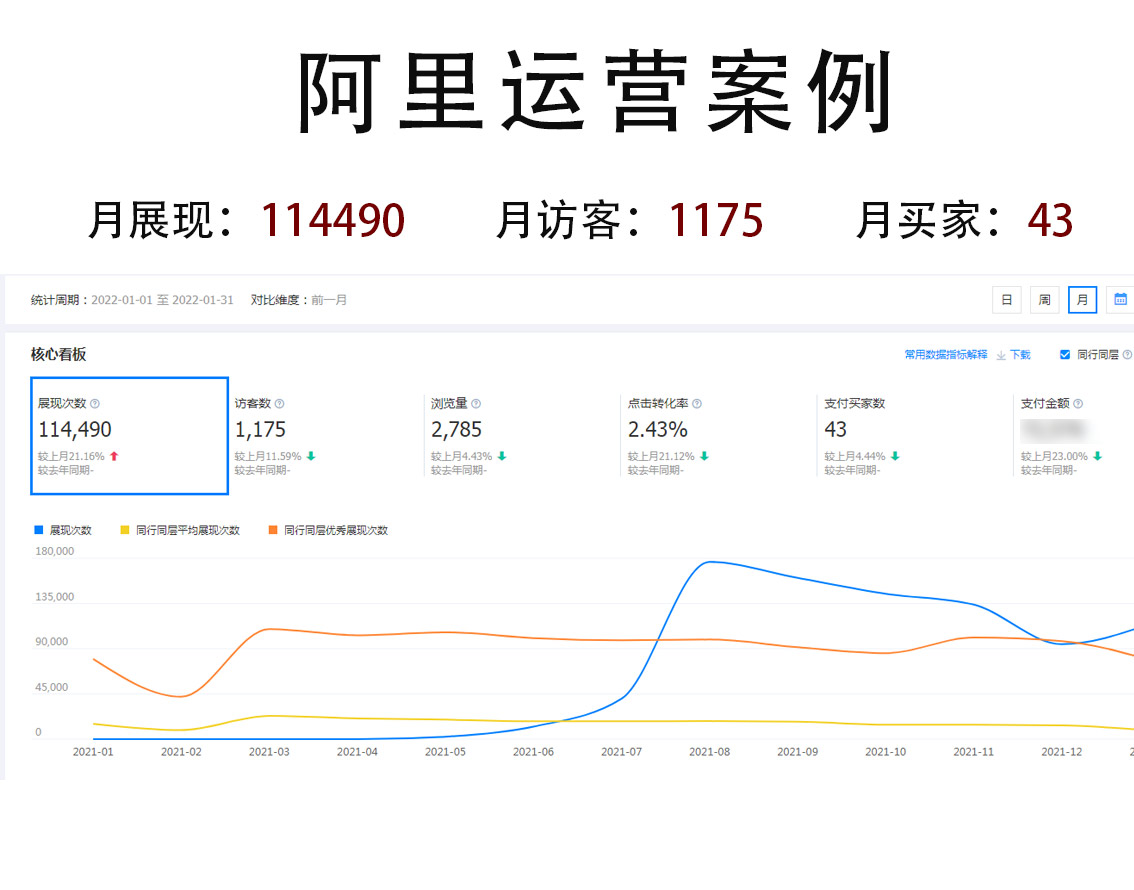Click the 2021-03 label on chart axis
Screen dimensions: 1134x890
269,752
